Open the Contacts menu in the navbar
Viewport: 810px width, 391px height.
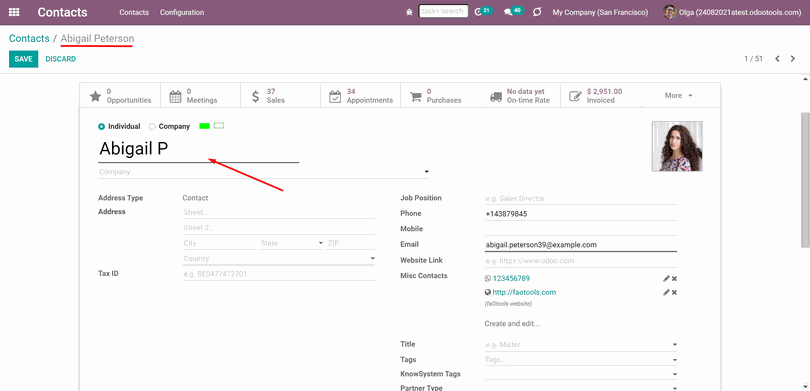134,12
